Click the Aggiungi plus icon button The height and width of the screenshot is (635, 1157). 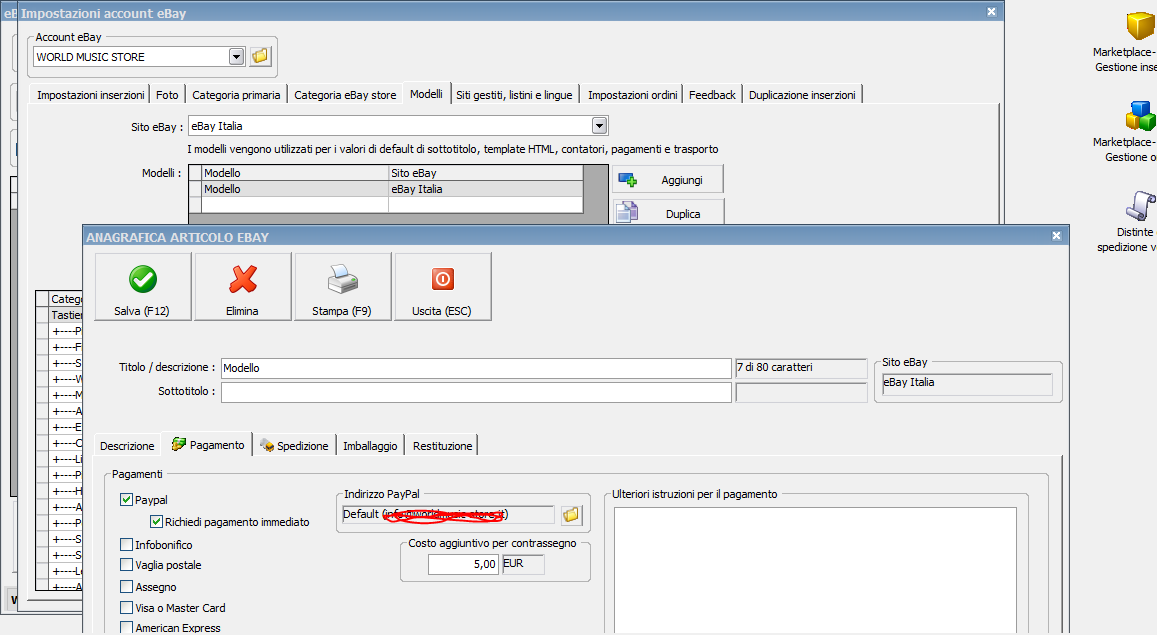pos(668,180)
